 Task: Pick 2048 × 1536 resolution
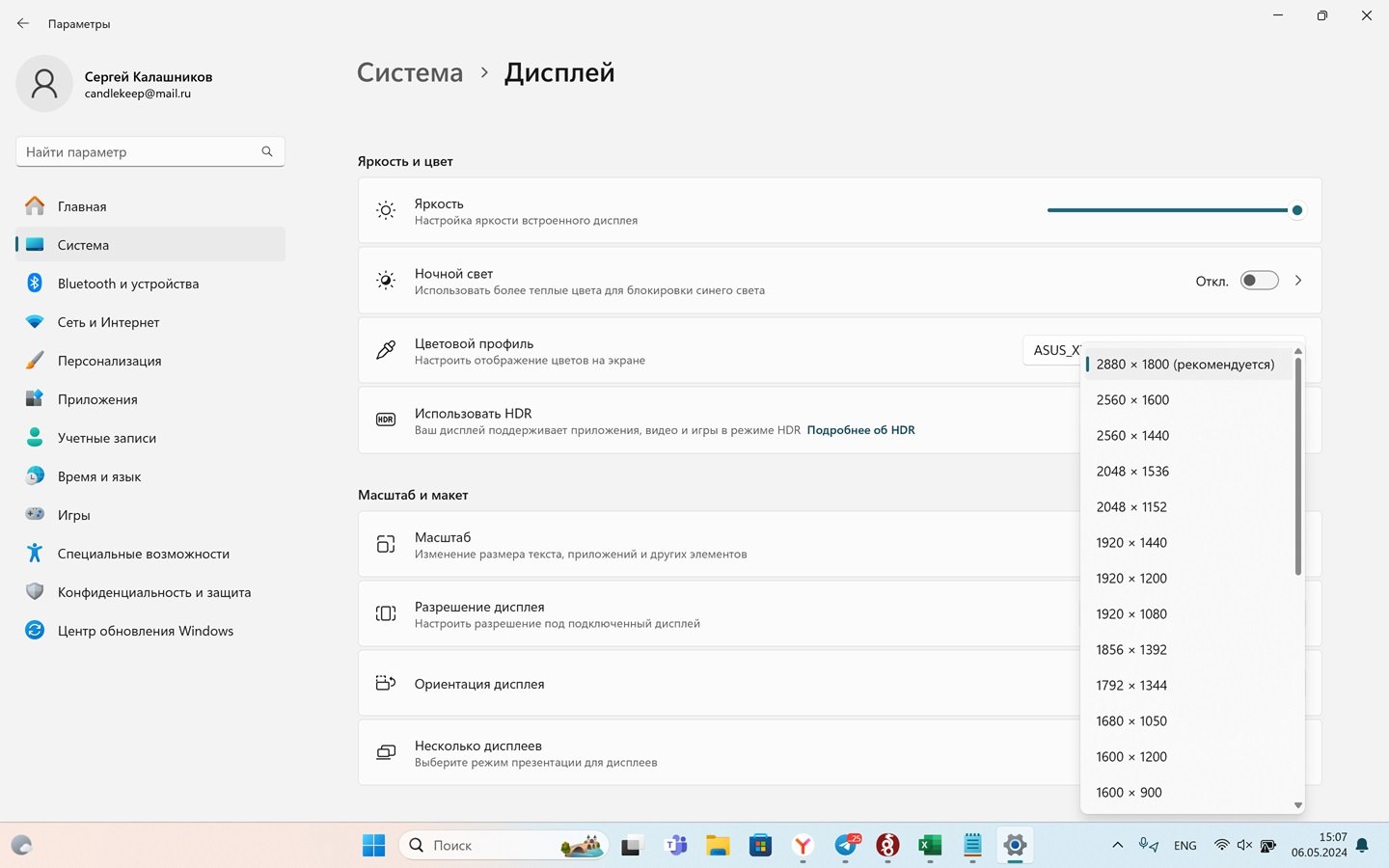click(1188, 472)
